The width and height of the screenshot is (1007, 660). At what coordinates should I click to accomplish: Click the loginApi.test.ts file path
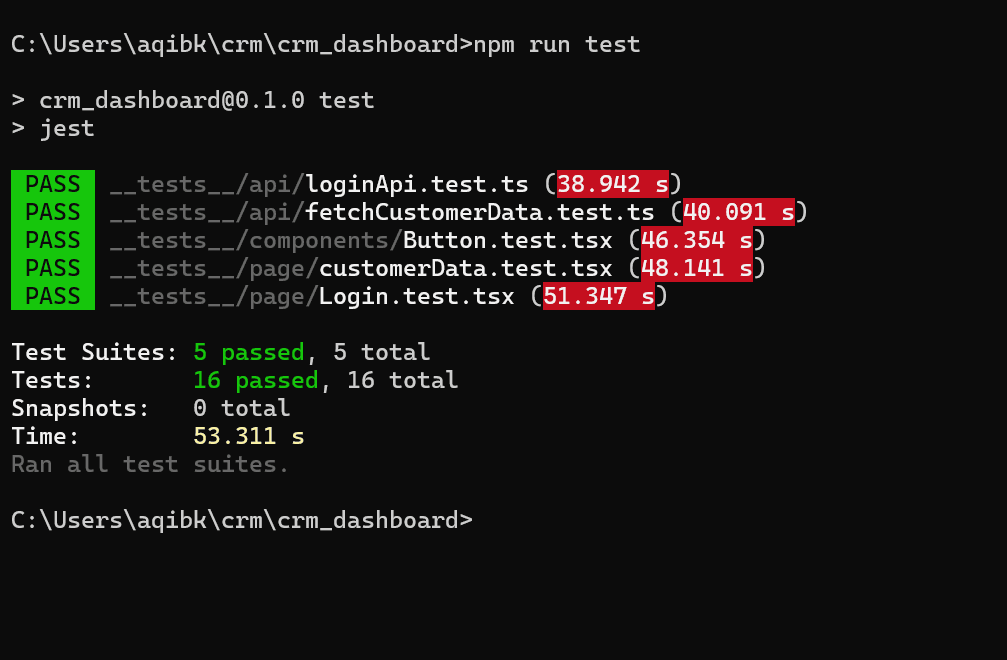pyautogui.click(x=318, y=184)
